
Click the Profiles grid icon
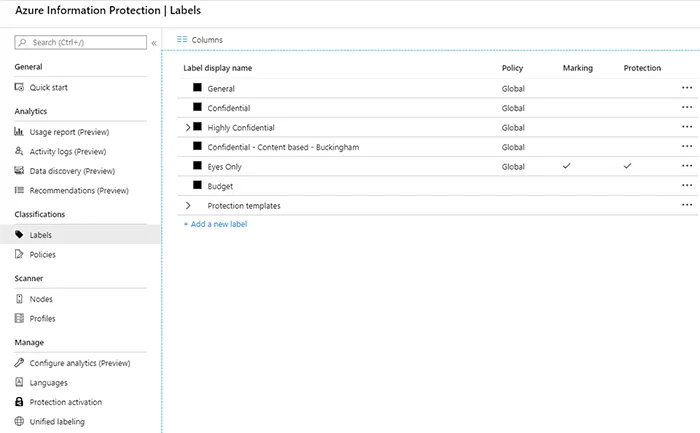[19, 318]
